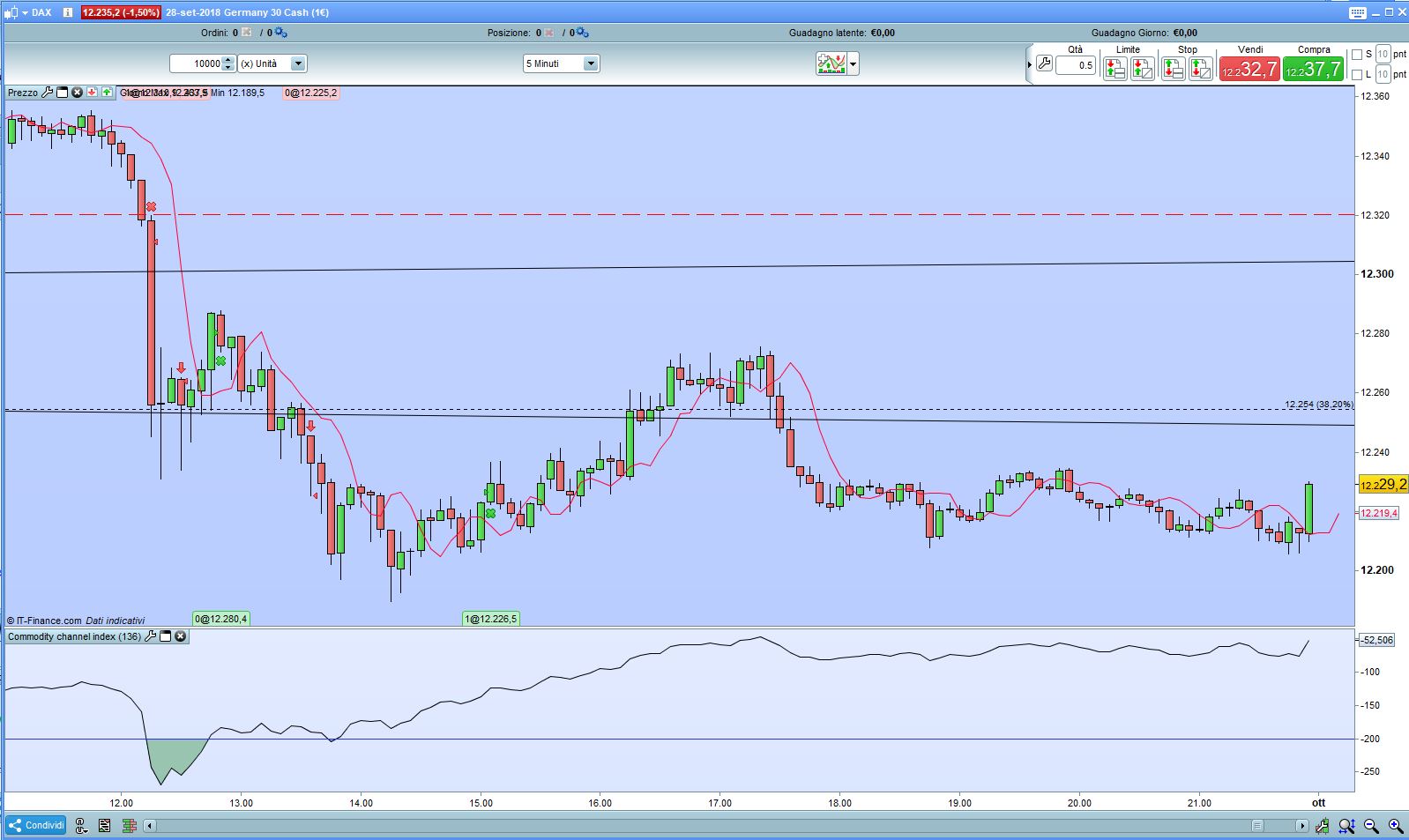This screenshot has width=1409, height=840.
Task: Open the DAX instrument info icon
Action: coord(69,12)
